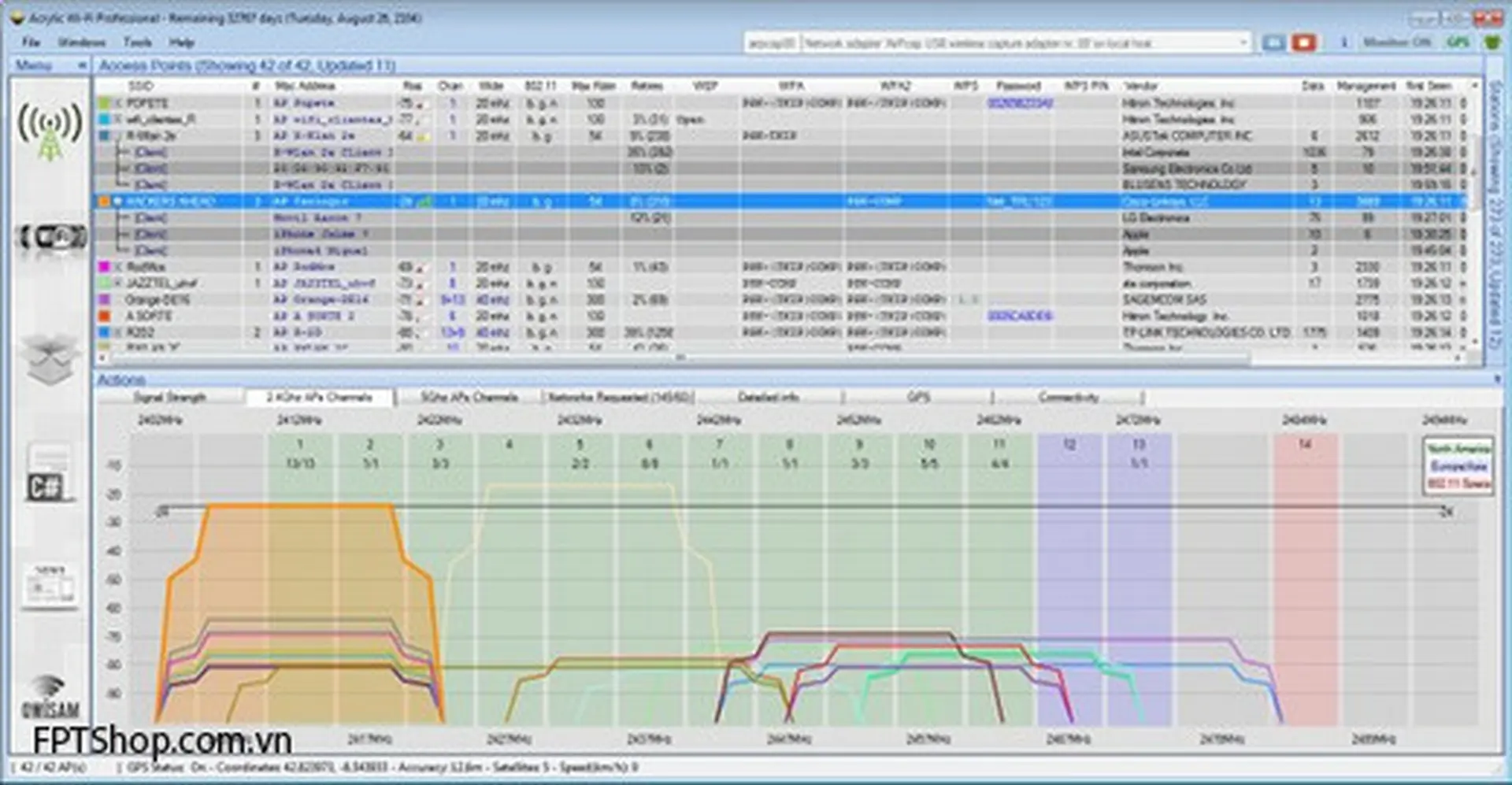1512x785 pixels.
Task: Open the Connectivity tab
Action: [1068, 397]
